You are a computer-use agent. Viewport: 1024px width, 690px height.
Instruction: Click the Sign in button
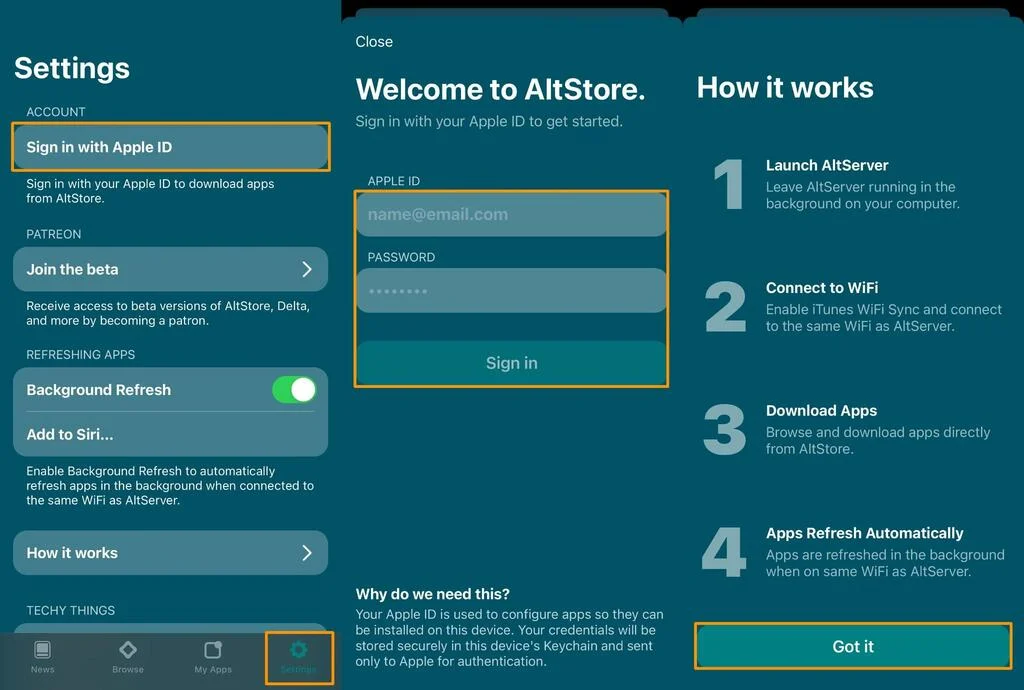pyautogui.click(x=511, y=363)
